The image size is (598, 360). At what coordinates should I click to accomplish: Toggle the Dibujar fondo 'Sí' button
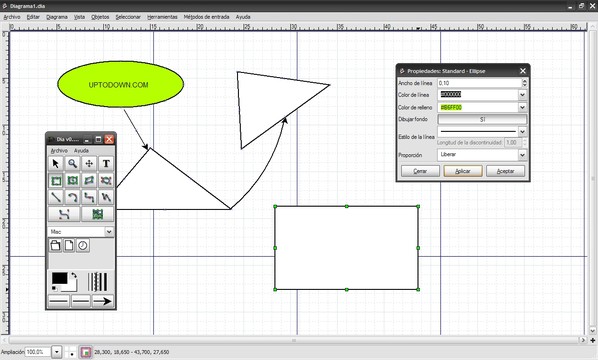482,119
